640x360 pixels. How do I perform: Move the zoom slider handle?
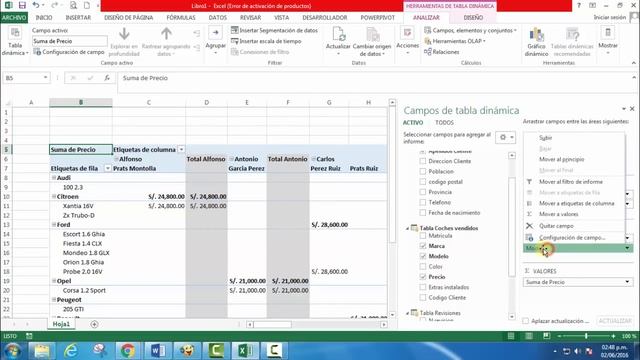pos(586,336)
